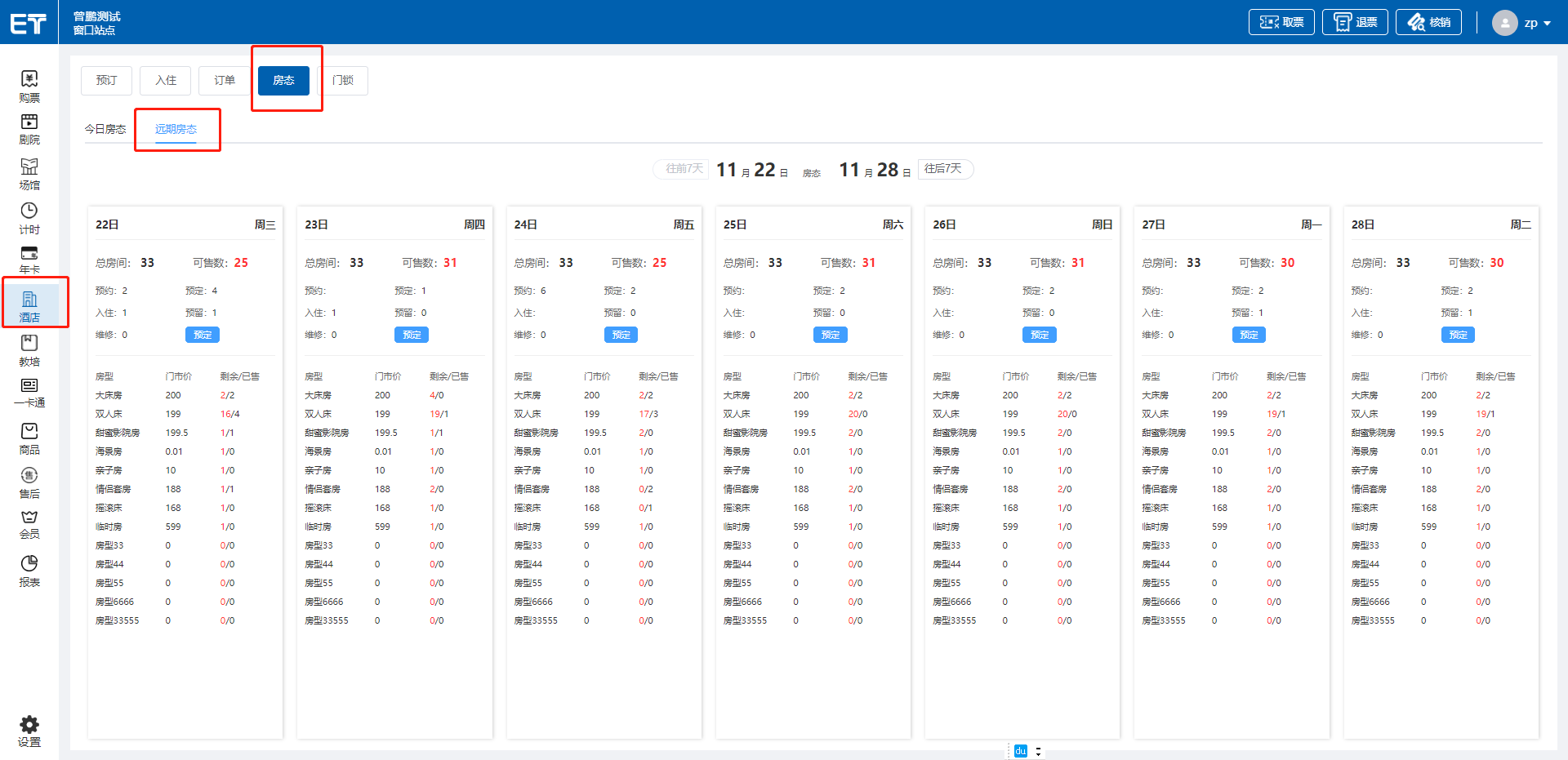Open the 报表 reports sidebar icon

click(29, 570)
